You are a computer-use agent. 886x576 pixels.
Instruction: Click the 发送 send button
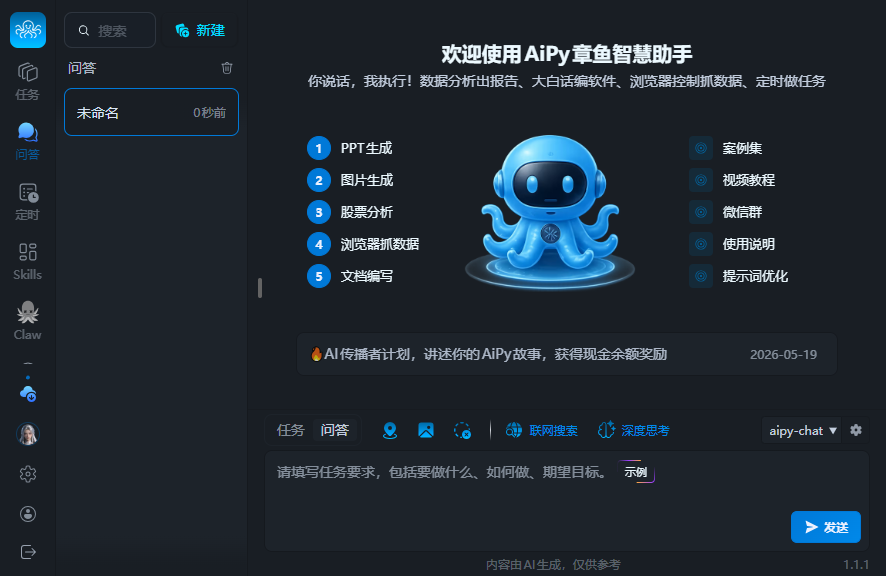(x=826, y=527)
